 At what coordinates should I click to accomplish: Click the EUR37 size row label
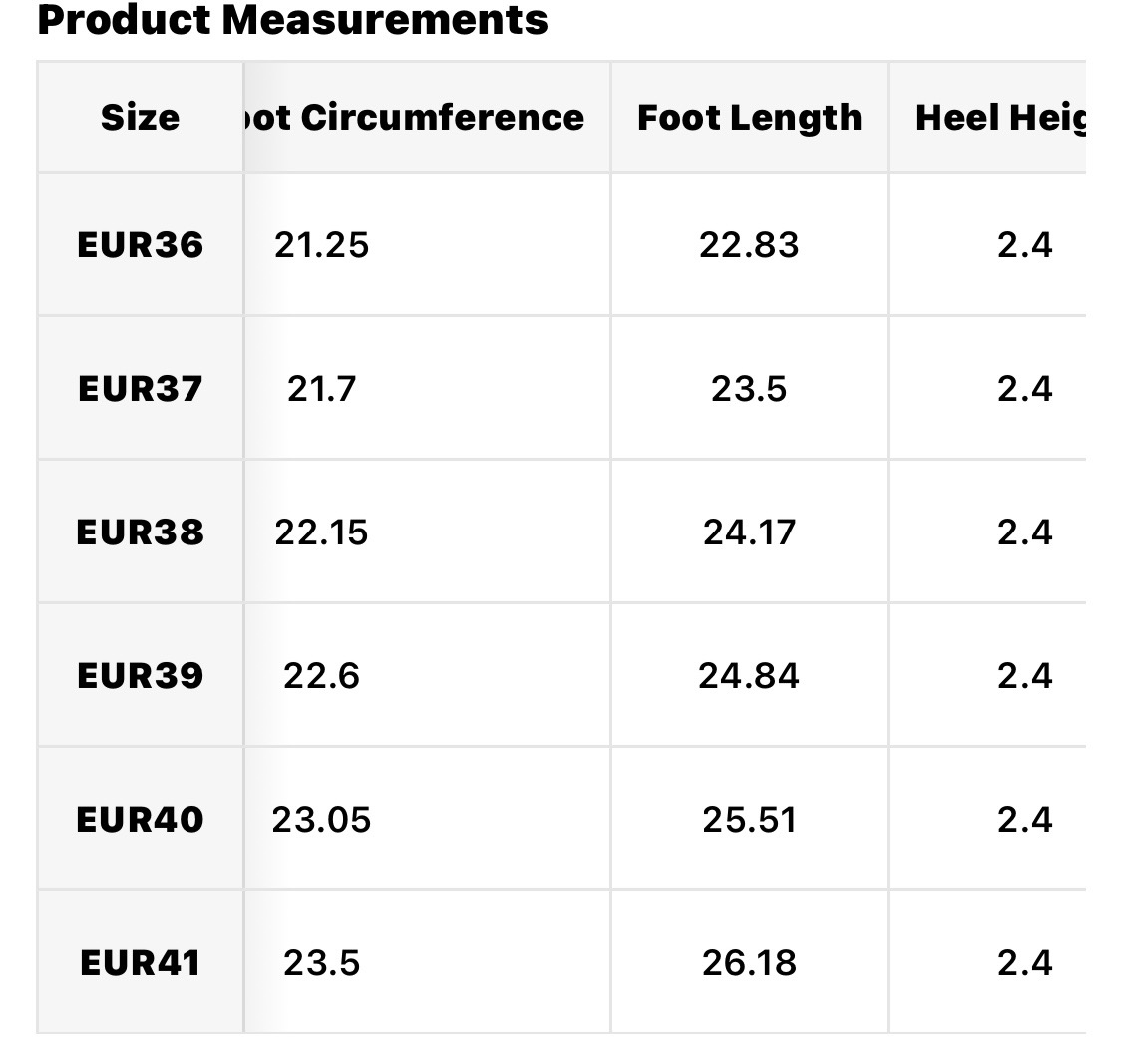[x=140, y=389]
